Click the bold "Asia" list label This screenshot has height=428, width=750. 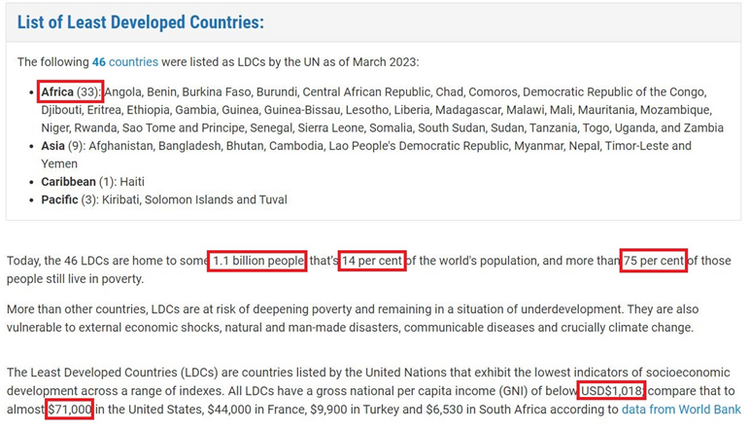coord(53,146)
